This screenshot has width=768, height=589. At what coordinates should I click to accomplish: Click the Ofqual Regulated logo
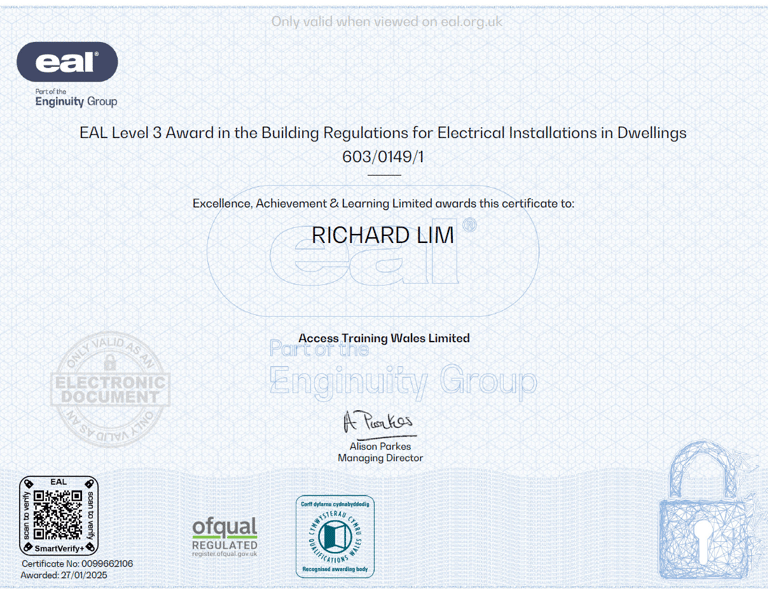click(225, 537)
